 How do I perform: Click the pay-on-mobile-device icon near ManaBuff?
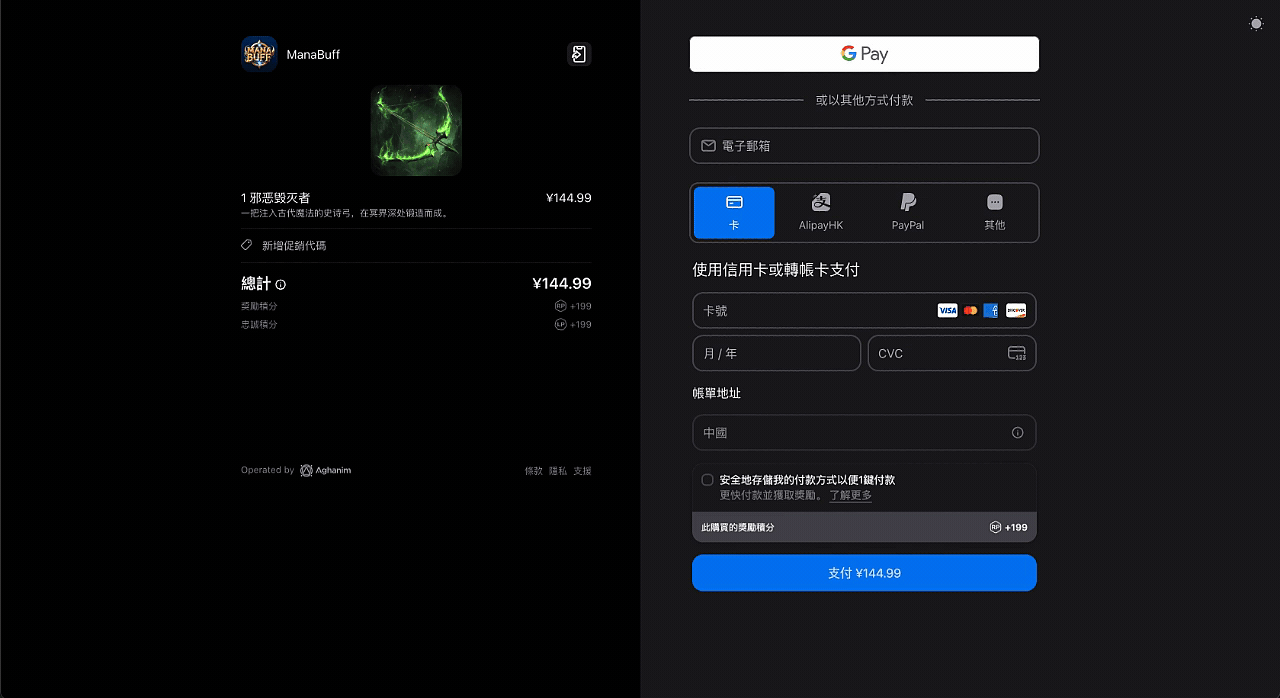(x=579, y=54)
